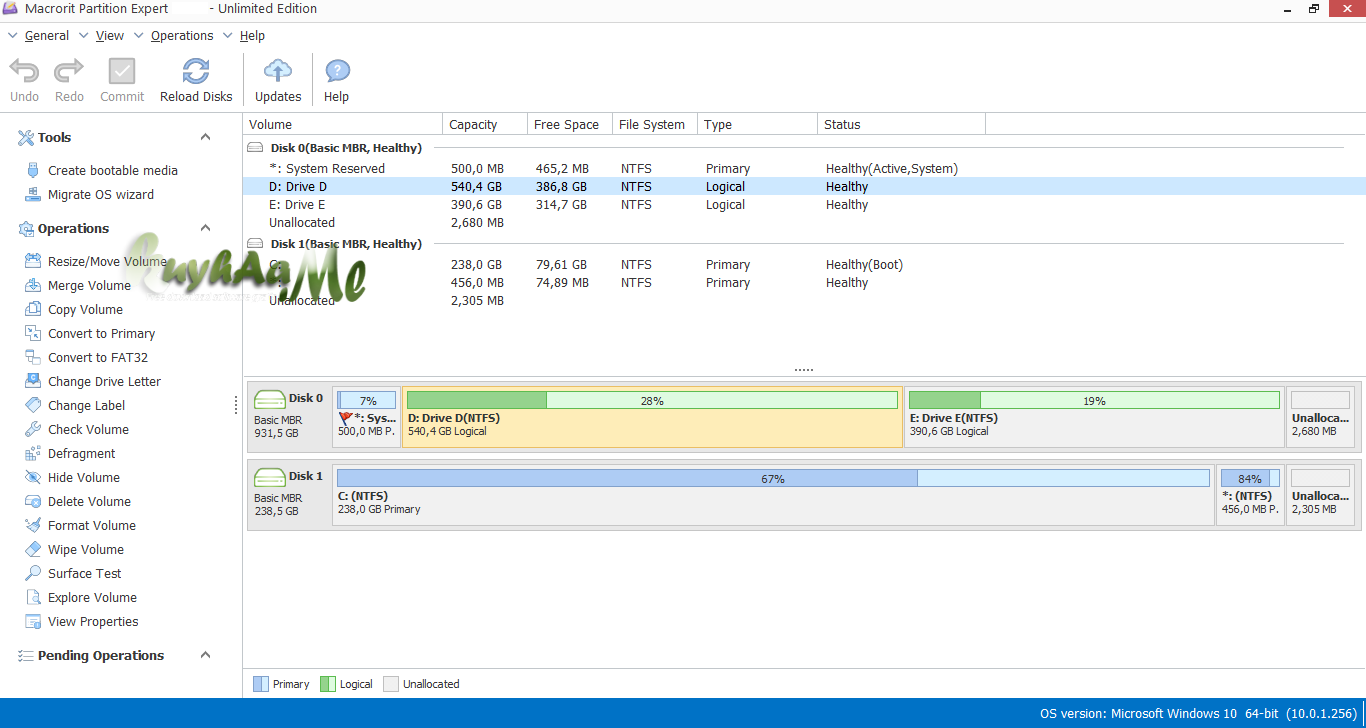This screenshot has width=1366, height=728.
Task: Click the Delete Volume icon
Action: (x=32, y=501)
